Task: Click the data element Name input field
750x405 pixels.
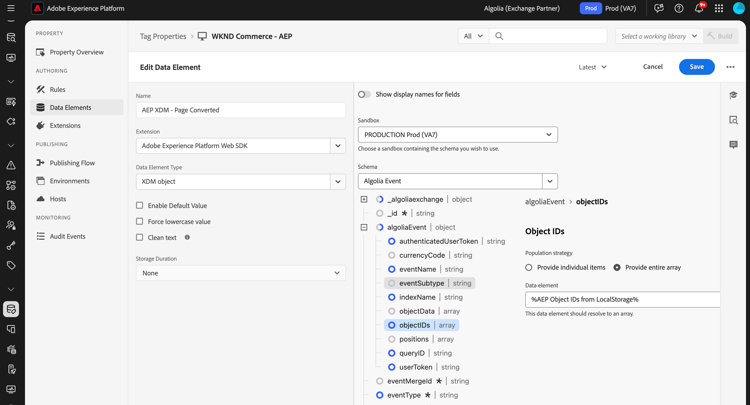Action: (x=241, y=110)
